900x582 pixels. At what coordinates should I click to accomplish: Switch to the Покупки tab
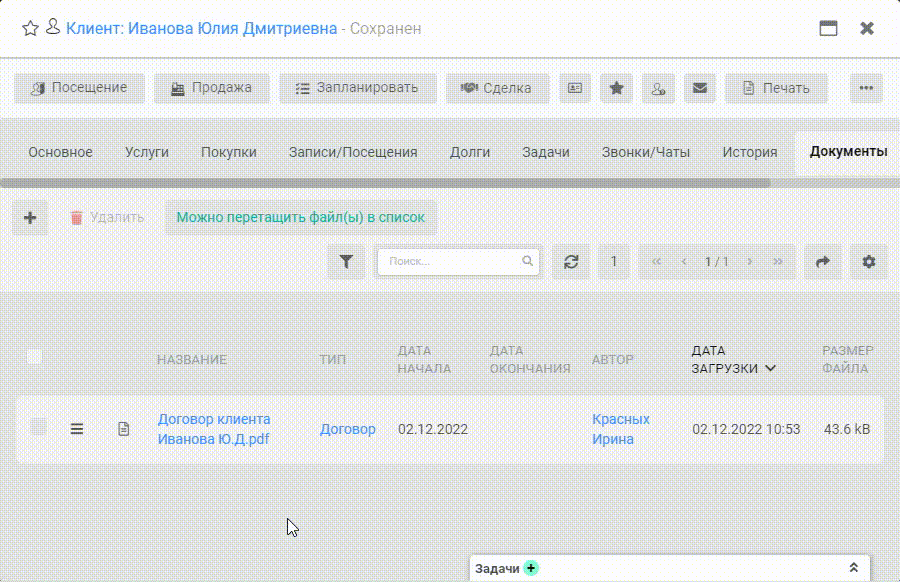click(228, 152)
